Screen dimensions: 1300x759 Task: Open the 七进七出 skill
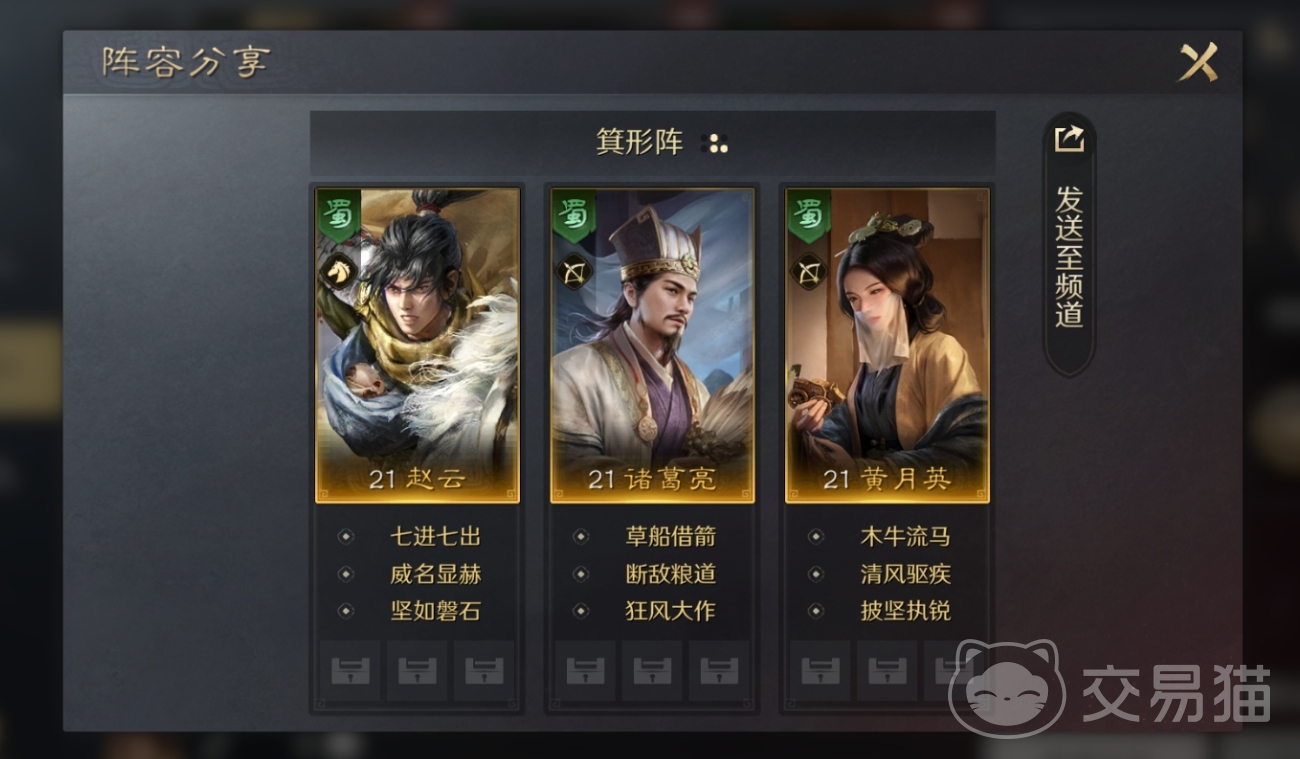[435, 537]
